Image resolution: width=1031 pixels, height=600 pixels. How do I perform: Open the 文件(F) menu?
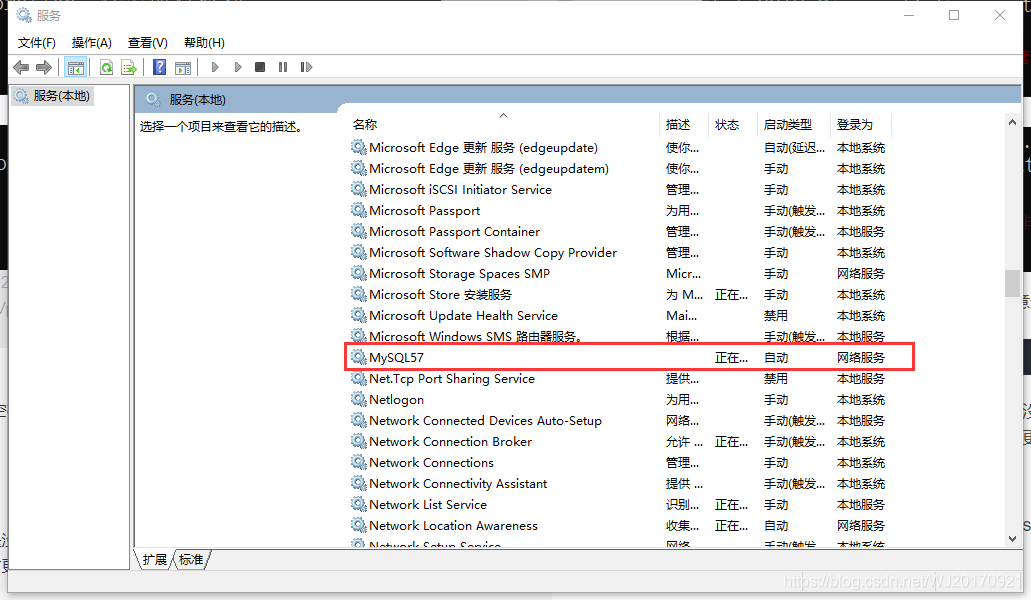point(36,43)
